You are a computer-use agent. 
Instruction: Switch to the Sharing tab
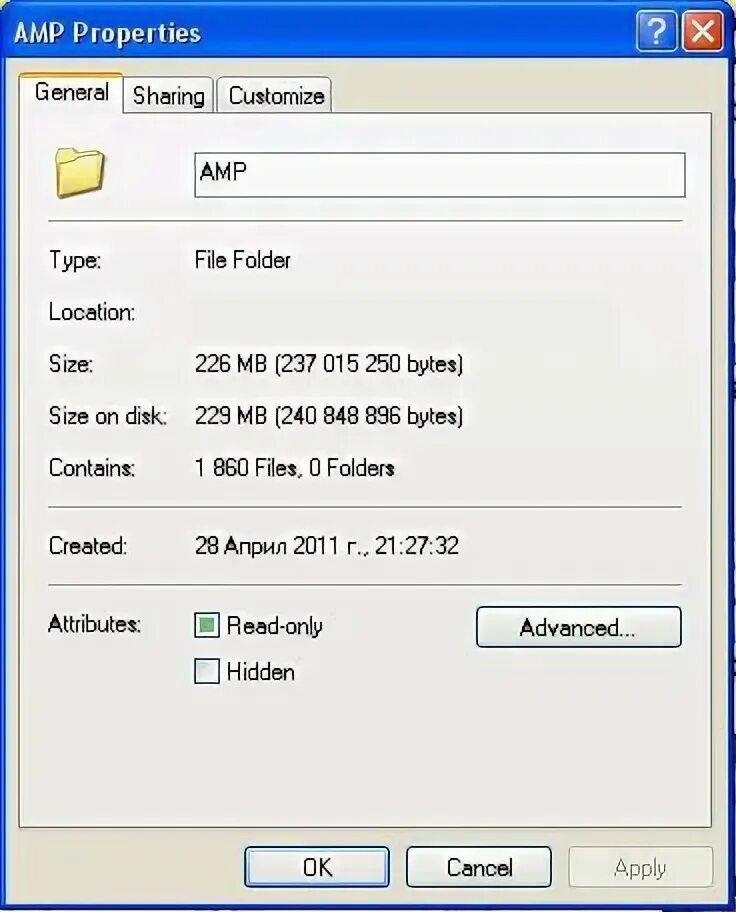tap(169, 95)
